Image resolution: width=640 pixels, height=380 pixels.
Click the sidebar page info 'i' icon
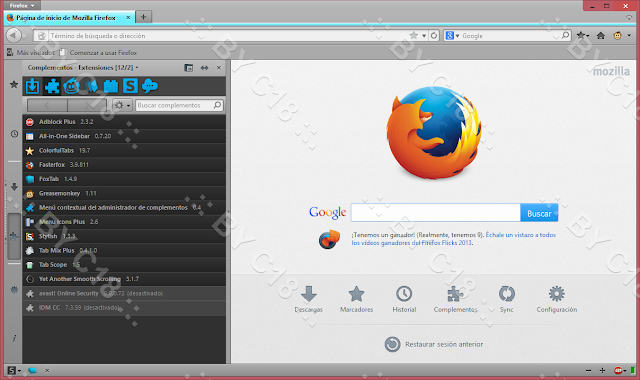tap(14, 338)
